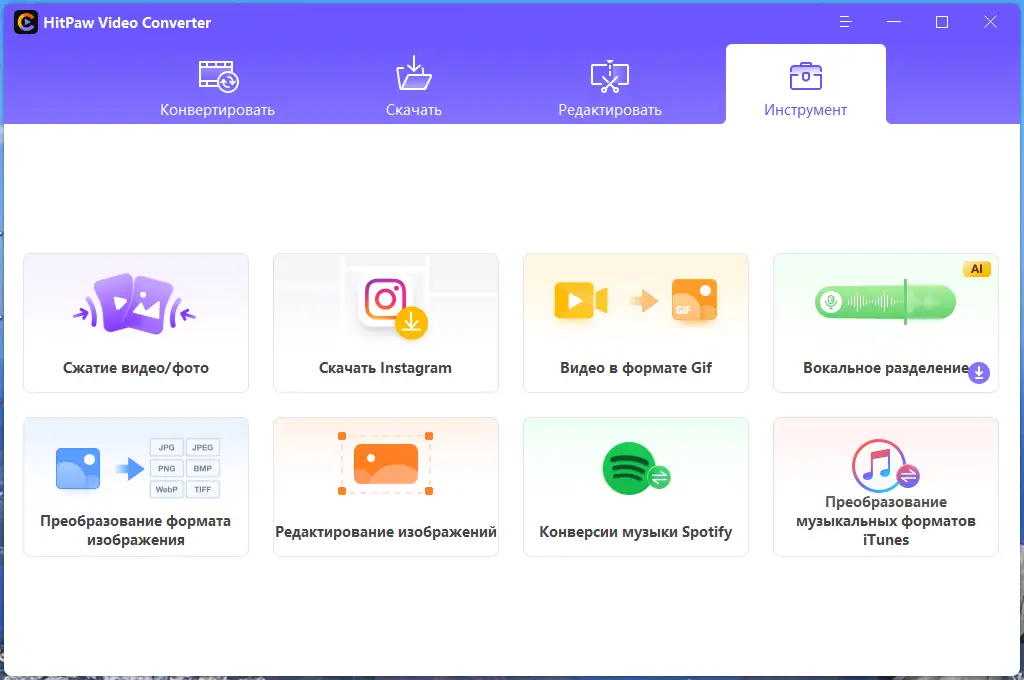Select the Редактирование изображений image editor
Screen dimensions: 1024x680
pos(386,470)
